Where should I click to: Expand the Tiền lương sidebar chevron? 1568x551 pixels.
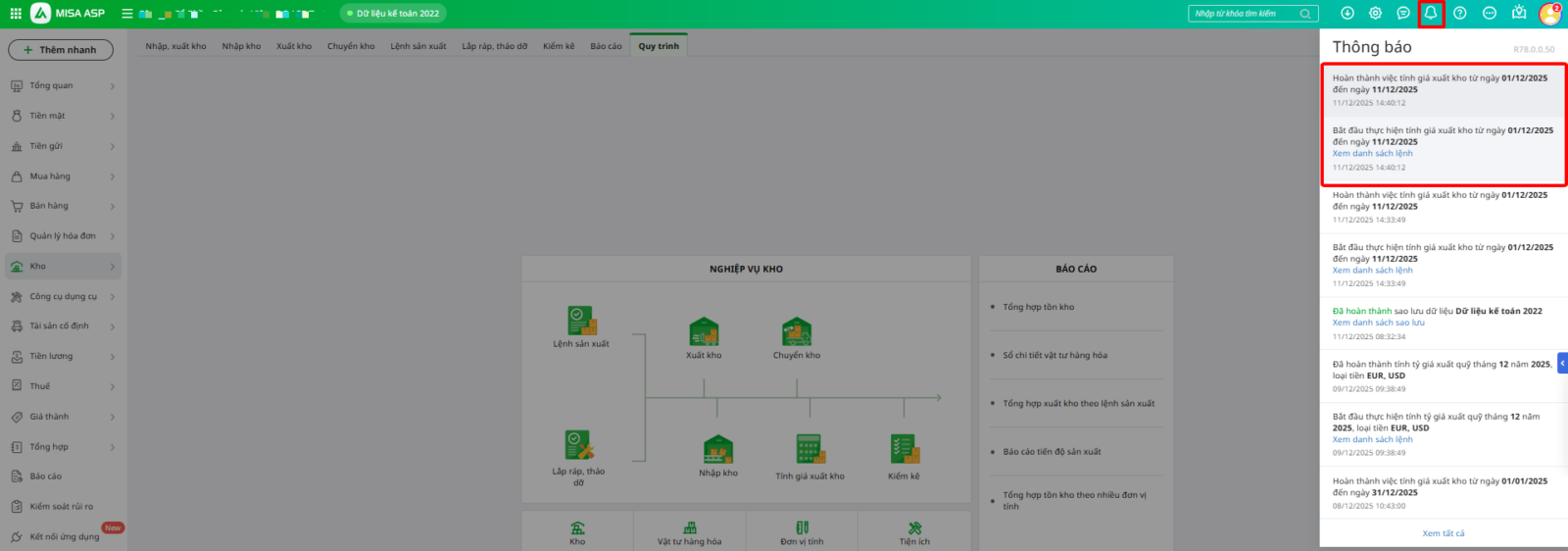113,357
